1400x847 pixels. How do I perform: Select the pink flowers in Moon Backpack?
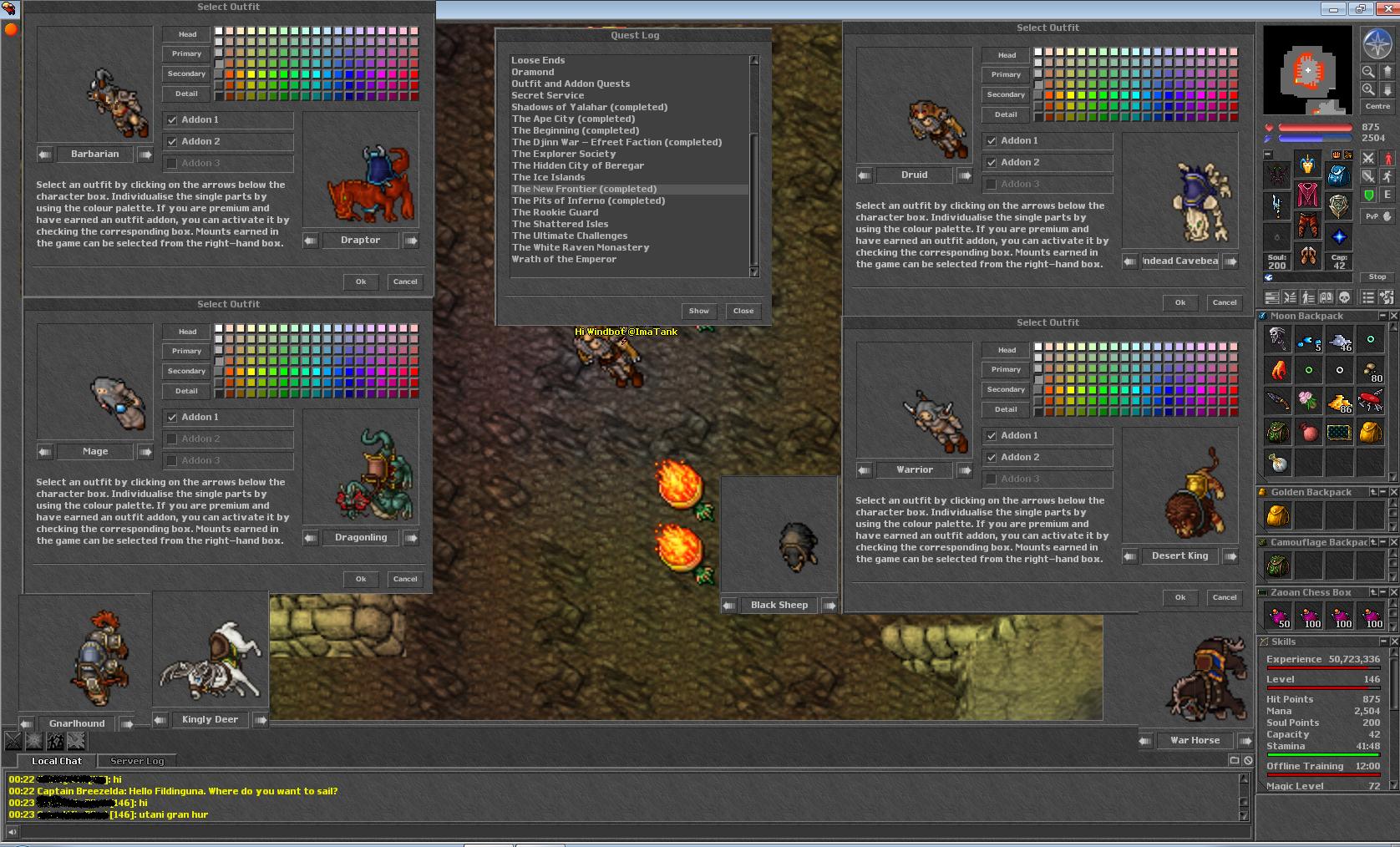pyautogui.click(x=1308, y=402)
